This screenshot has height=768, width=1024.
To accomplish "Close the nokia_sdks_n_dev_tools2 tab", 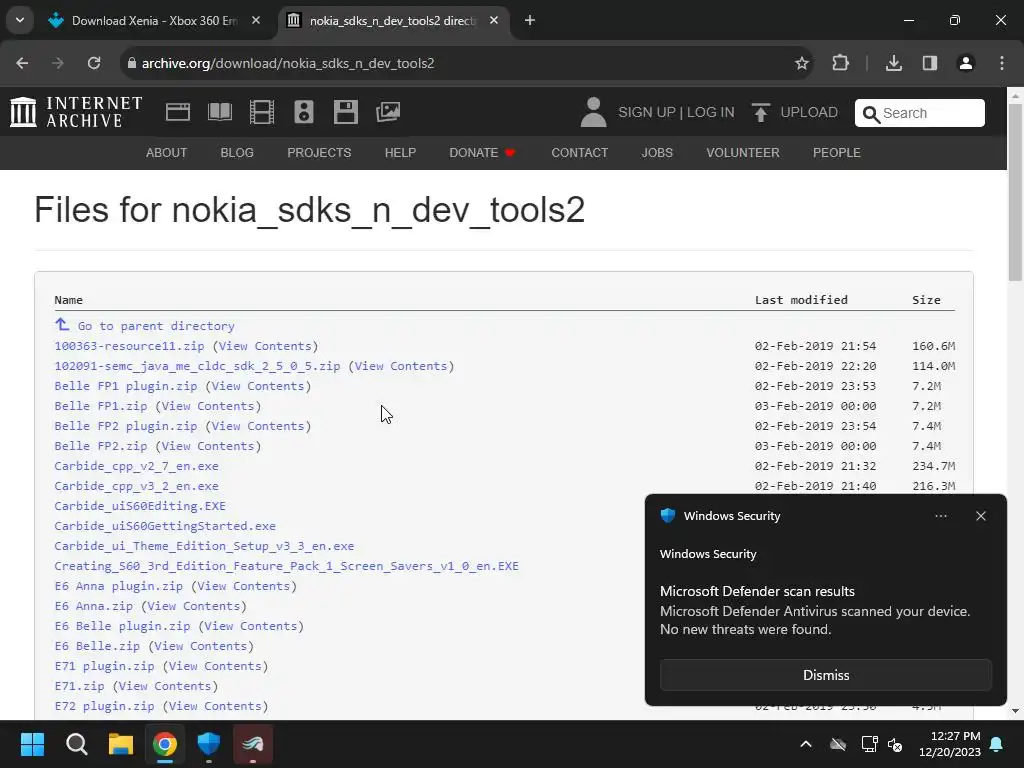I will coord(494,21).
